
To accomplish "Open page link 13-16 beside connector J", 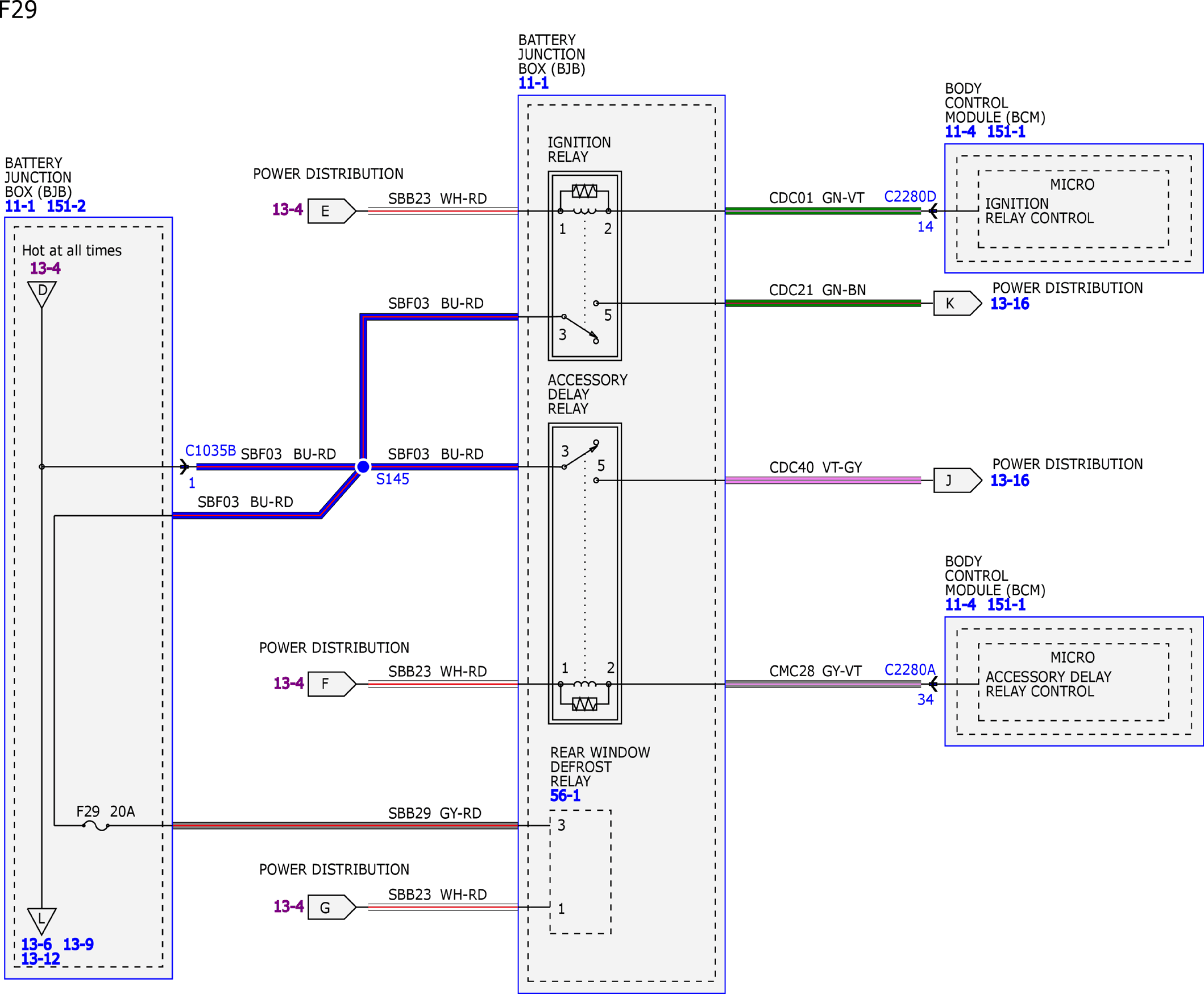I will point(1010,481).
